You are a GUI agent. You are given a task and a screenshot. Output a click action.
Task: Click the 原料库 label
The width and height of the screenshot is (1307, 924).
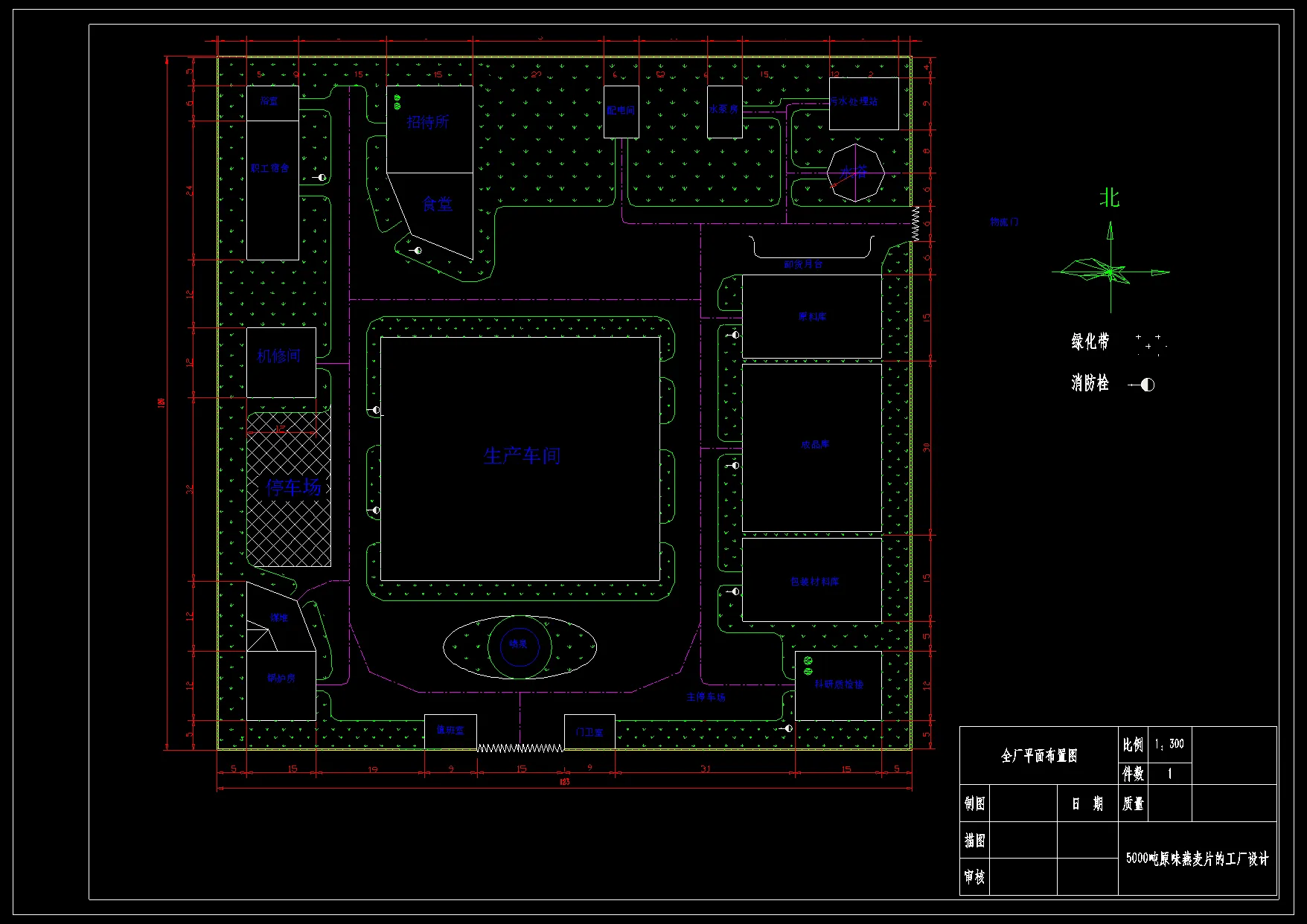[812, 317]
